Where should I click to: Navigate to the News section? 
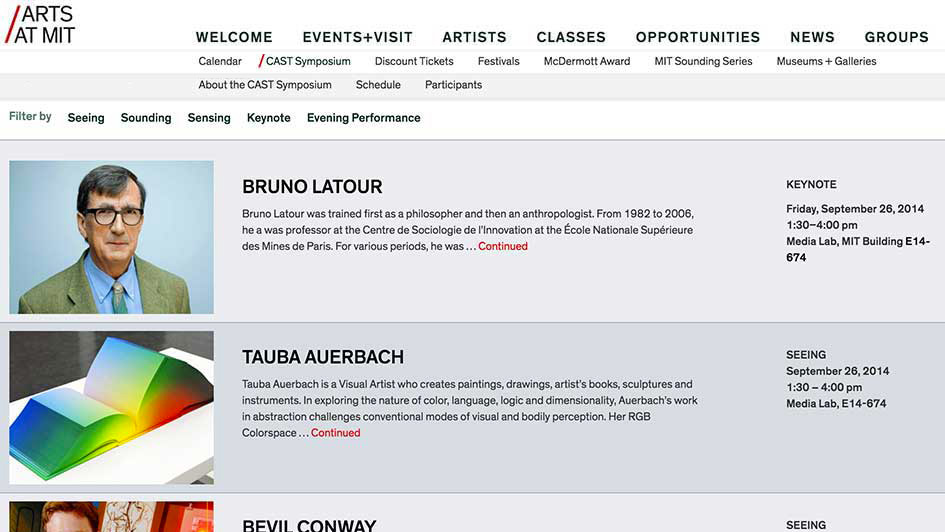click(812, 37)
